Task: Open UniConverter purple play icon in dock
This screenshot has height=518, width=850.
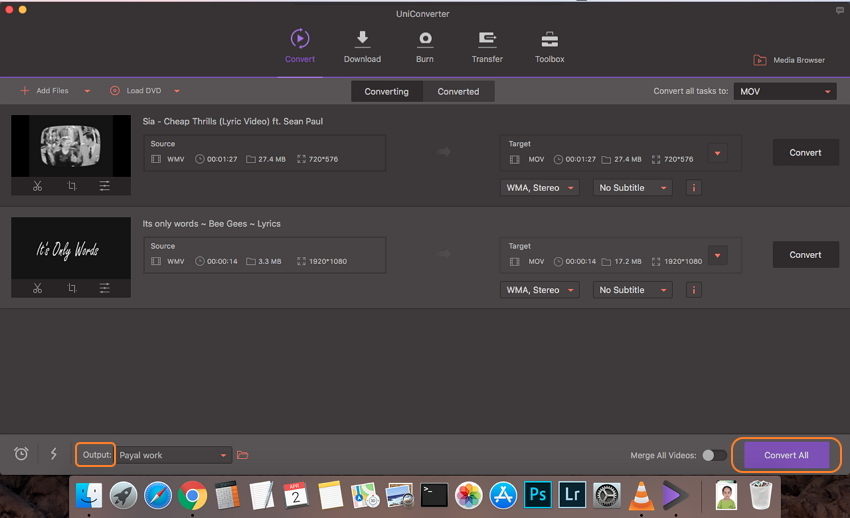Action: click(675, 495)
